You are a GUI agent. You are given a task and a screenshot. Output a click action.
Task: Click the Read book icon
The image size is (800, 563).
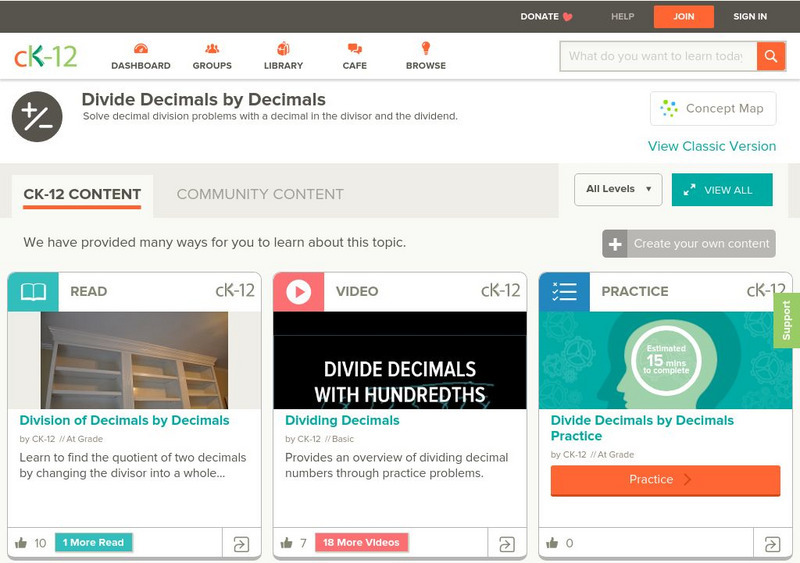tap(33, 292)
